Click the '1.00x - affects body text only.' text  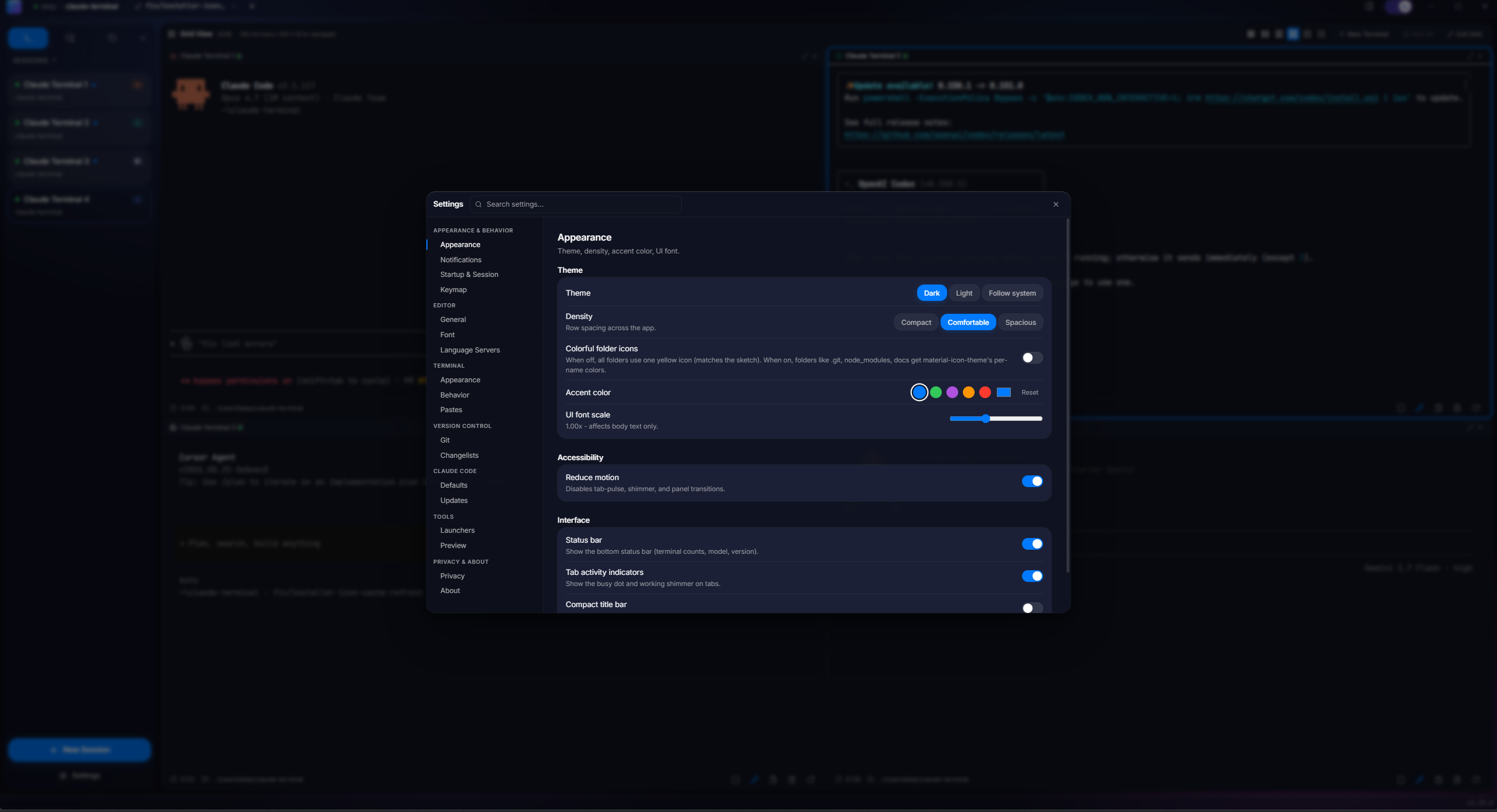coord(611,426)
